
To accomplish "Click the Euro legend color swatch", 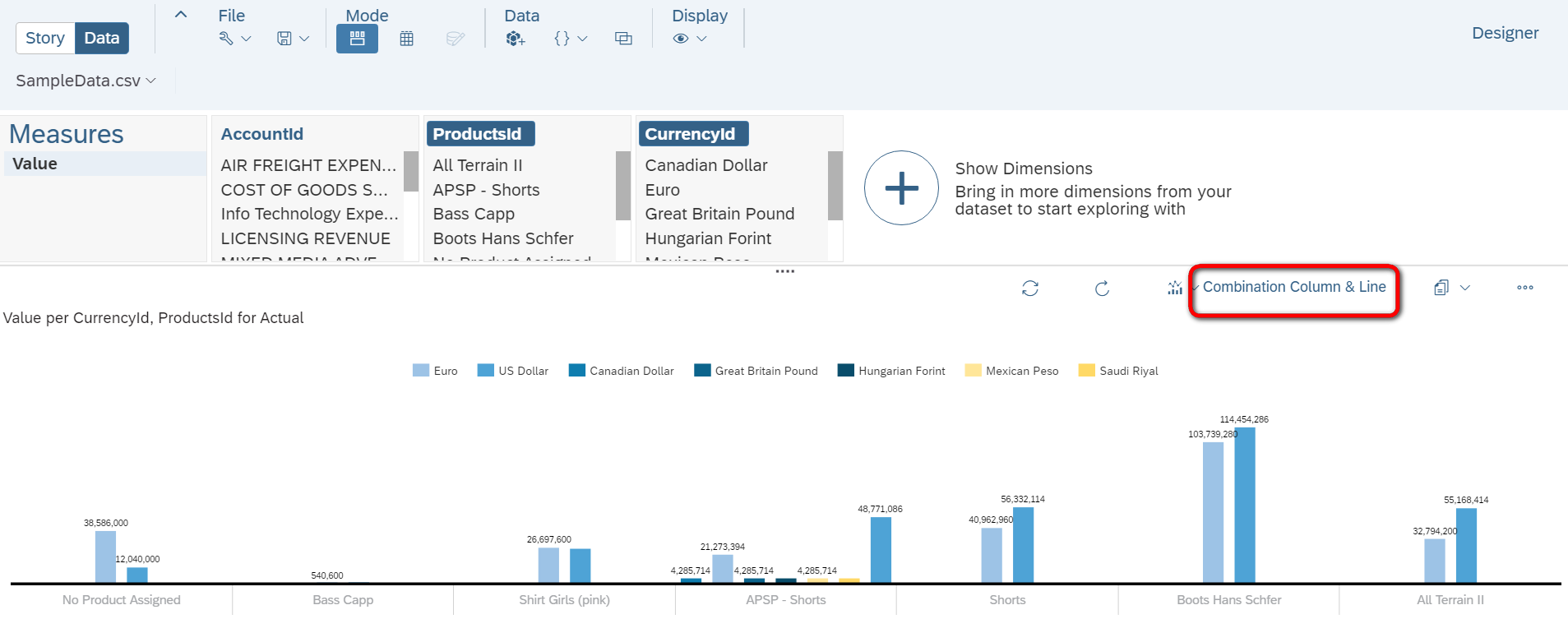I will click(421, 371).
